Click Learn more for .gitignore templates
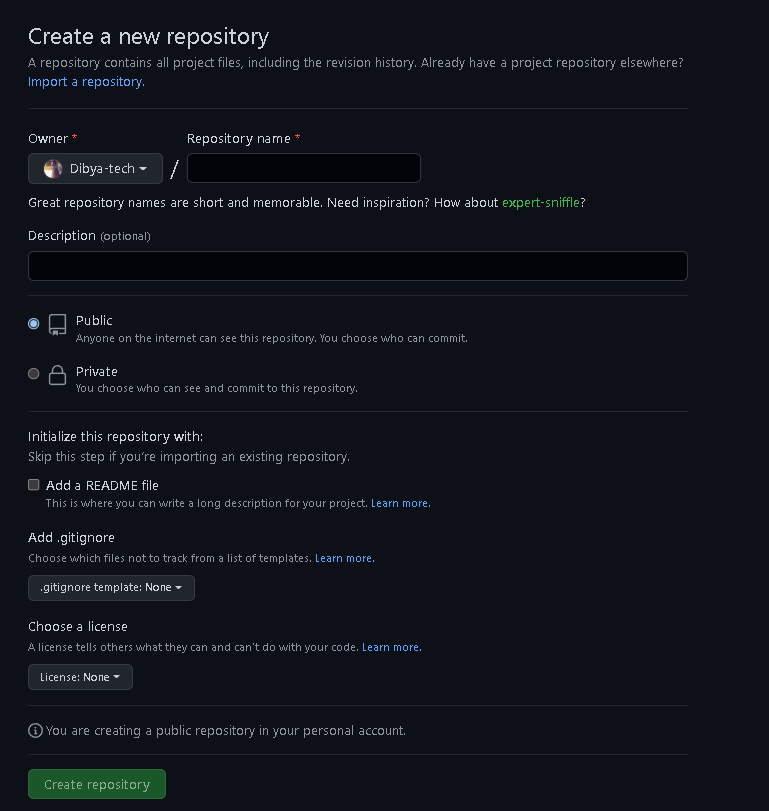The height and width of the screenshot is (811, 769). pos(343,558)
